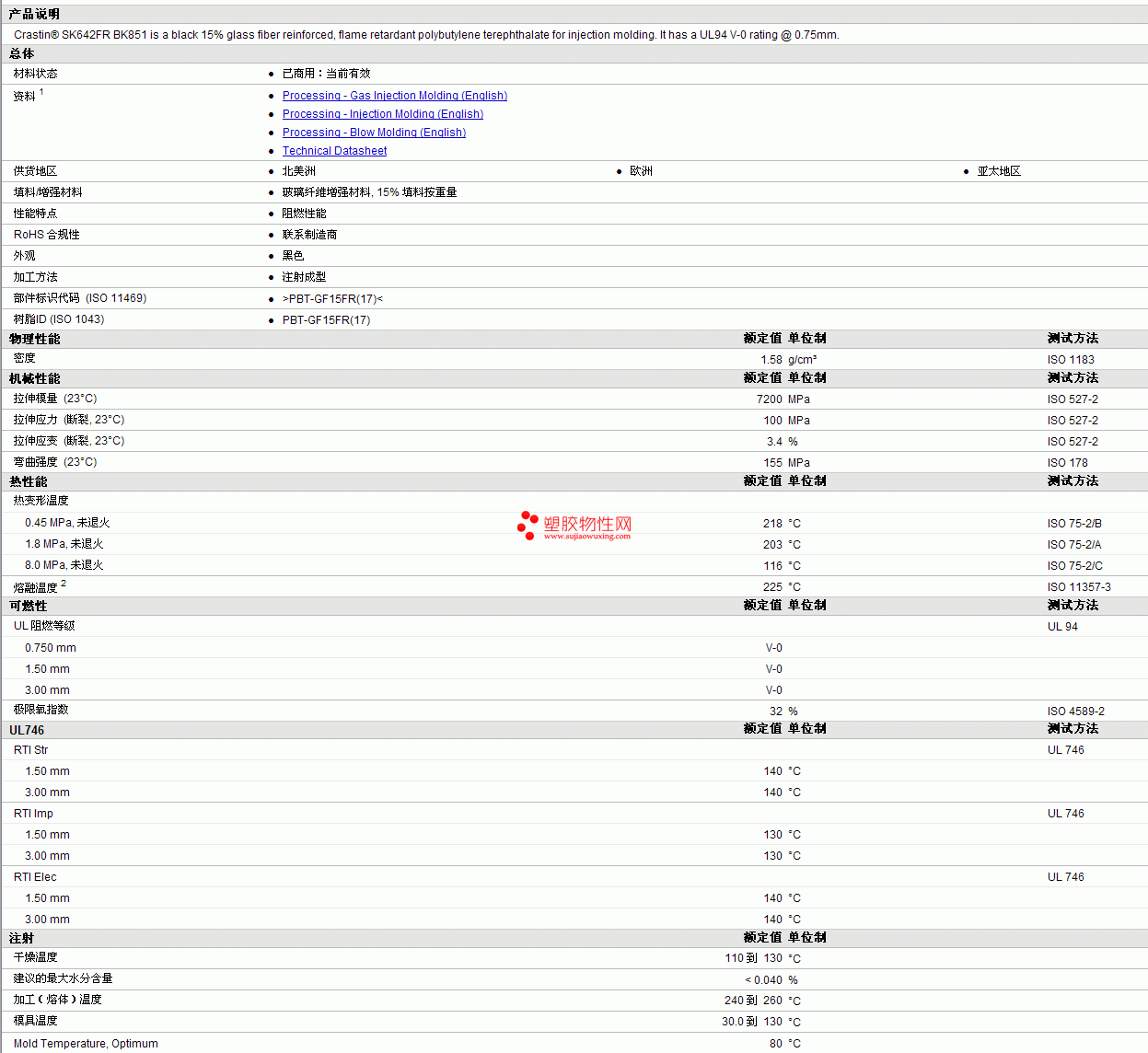Click the ISO 4589-2 test method
Image resolution: width=1148 pixels, height=1053 pixels.
pos(1076,712)
